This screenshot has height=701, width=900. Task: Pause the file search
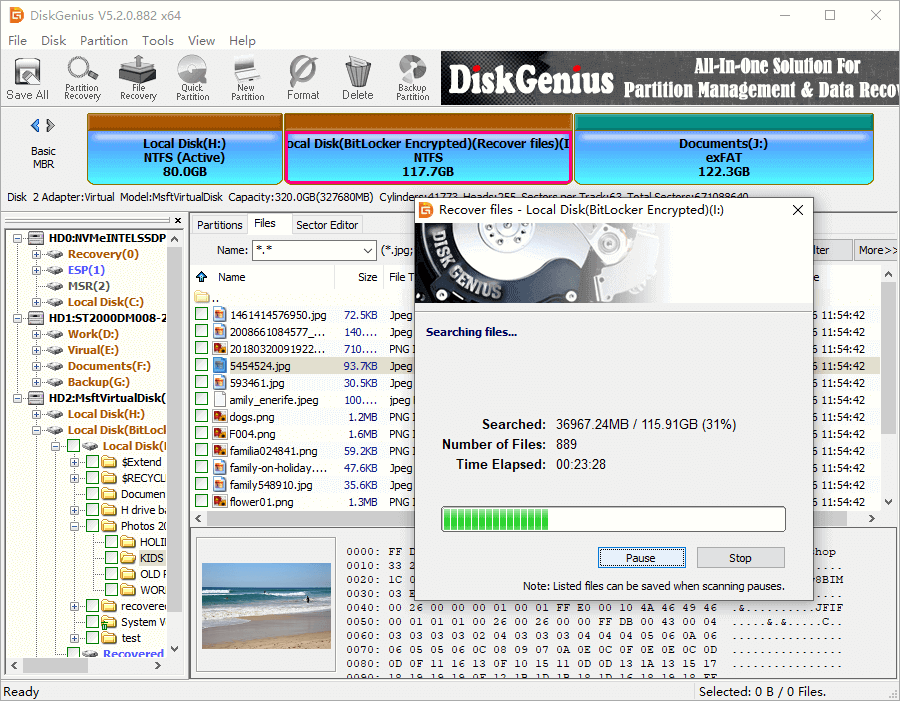coord(641,558)
